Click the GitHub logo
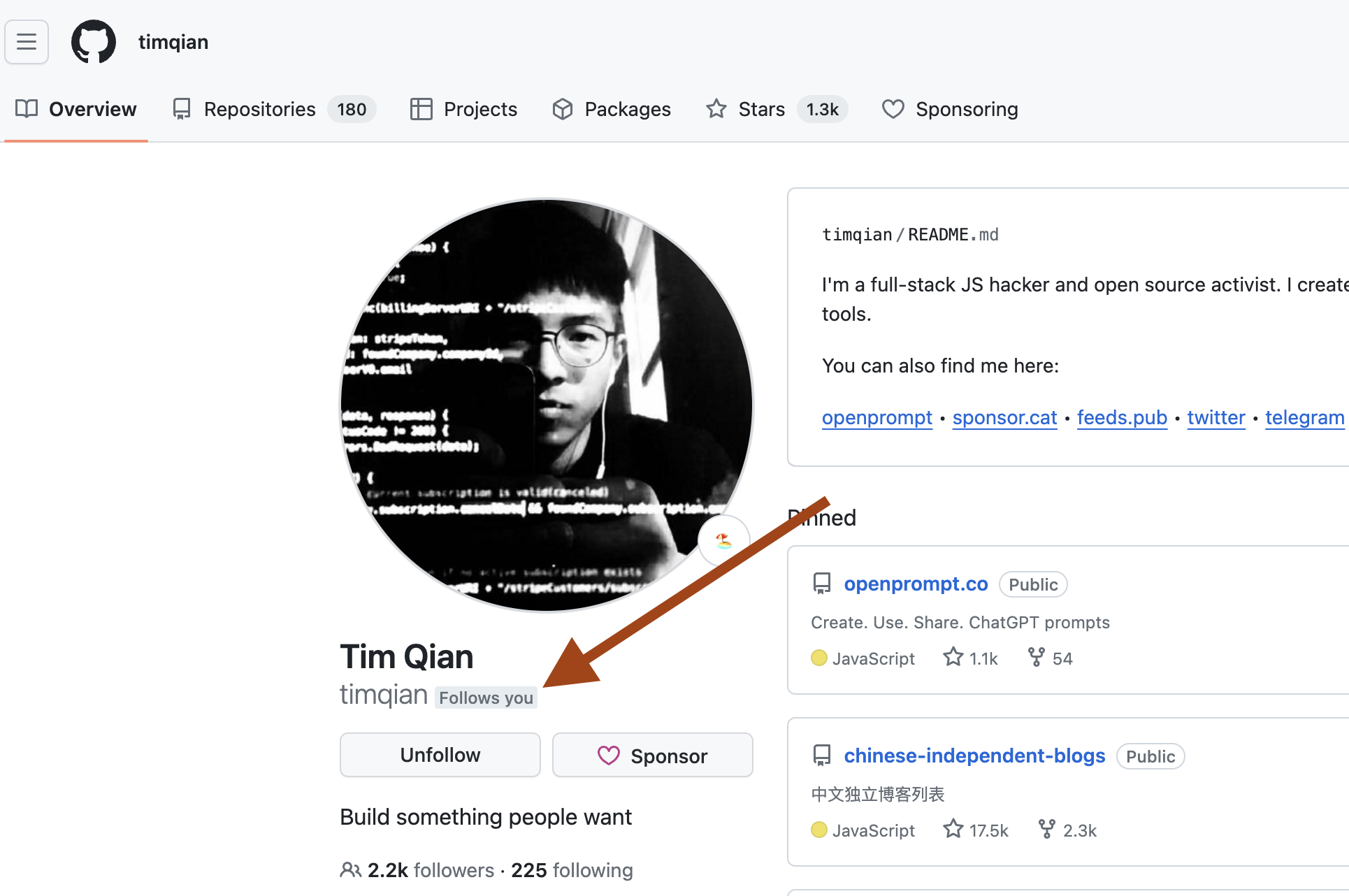 94,42
